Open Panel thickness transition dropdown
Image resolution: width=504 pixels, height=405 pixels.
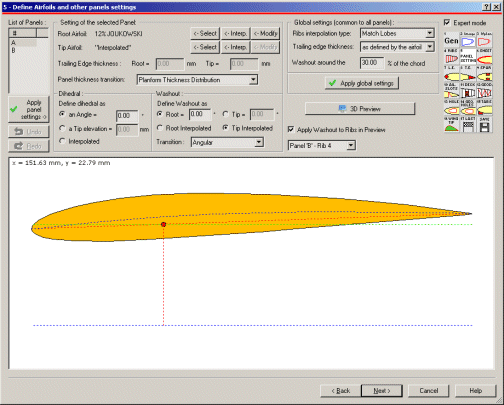coord(197,80)
